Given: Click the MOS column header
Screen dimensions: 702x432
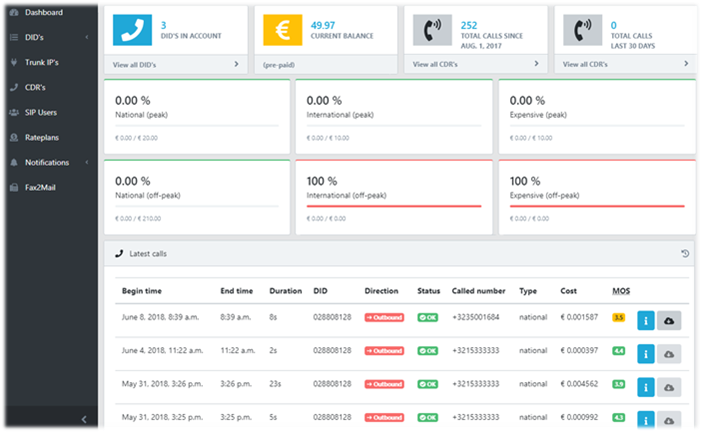Looking at the screenshot, I should [620, 291].
